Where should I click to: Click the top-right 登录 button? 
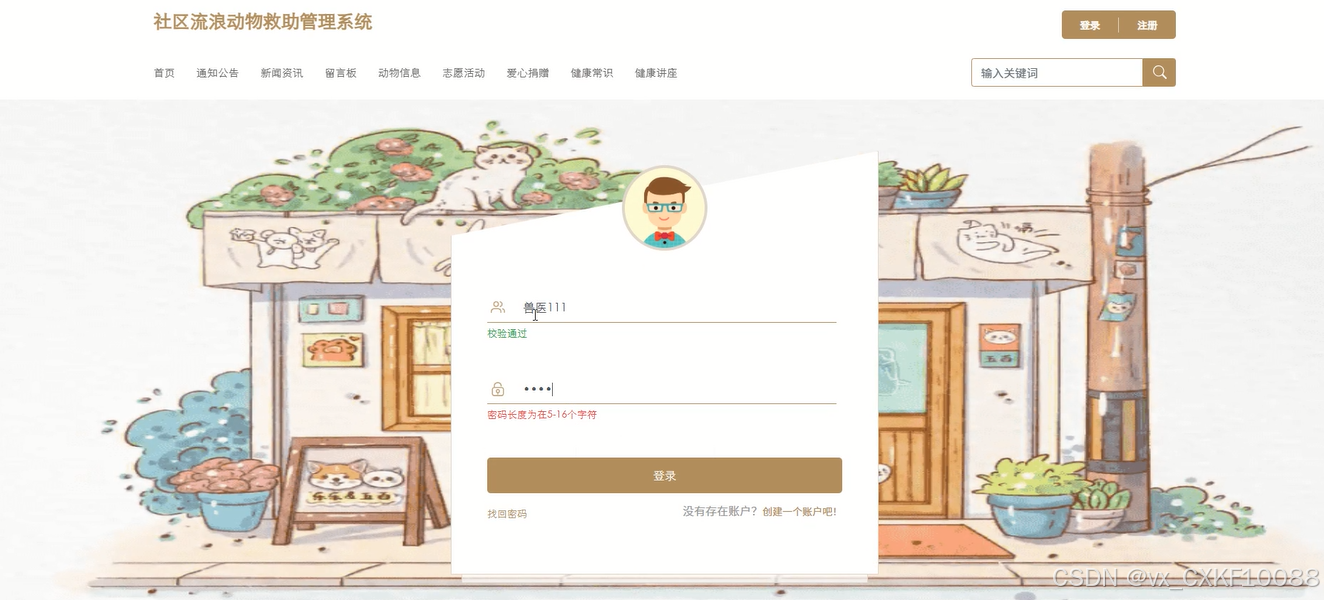coord(1090,25)
